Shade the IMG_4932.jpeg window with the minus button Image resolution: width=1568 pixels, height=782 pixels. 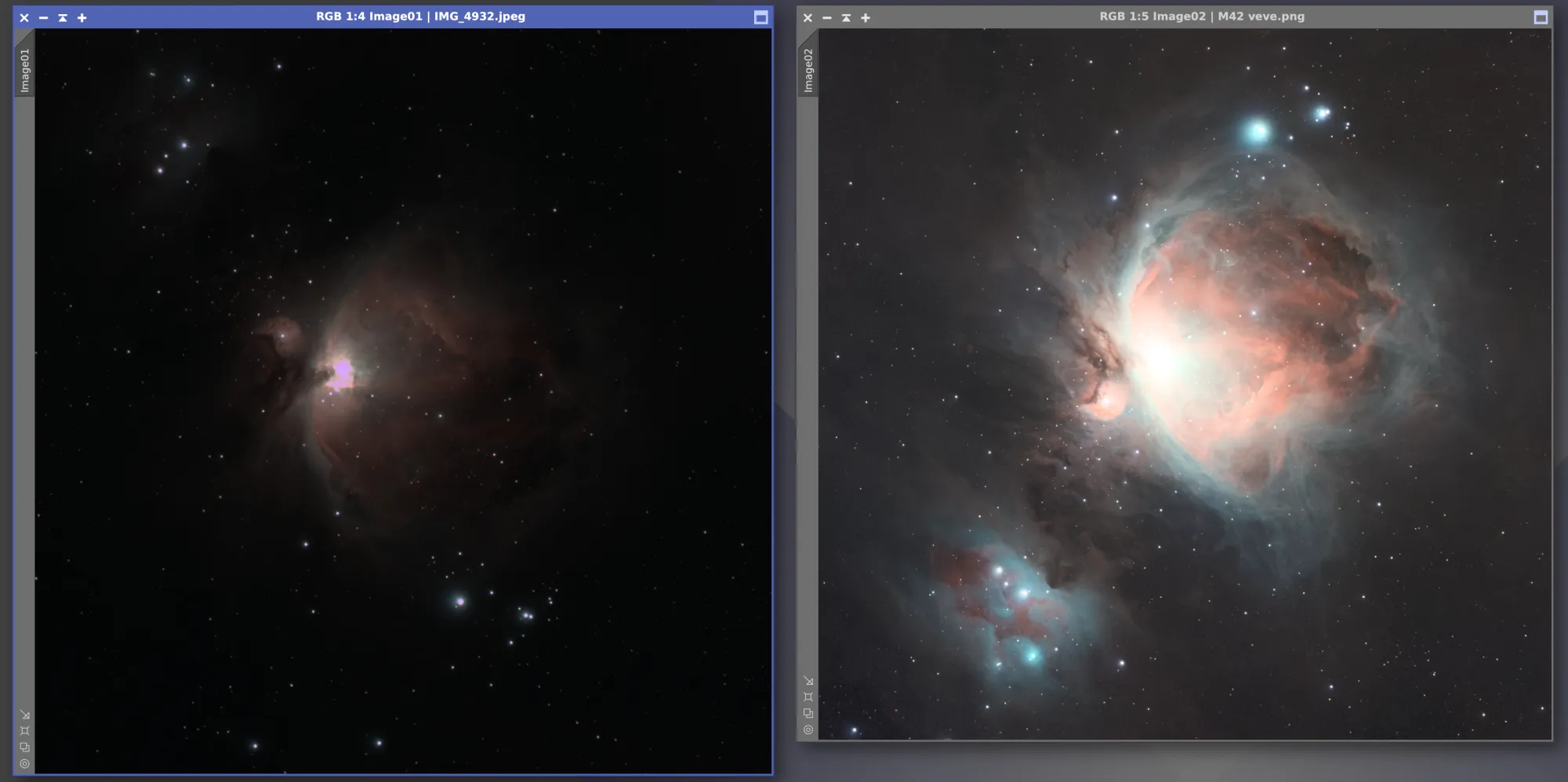tap(43, 17)
